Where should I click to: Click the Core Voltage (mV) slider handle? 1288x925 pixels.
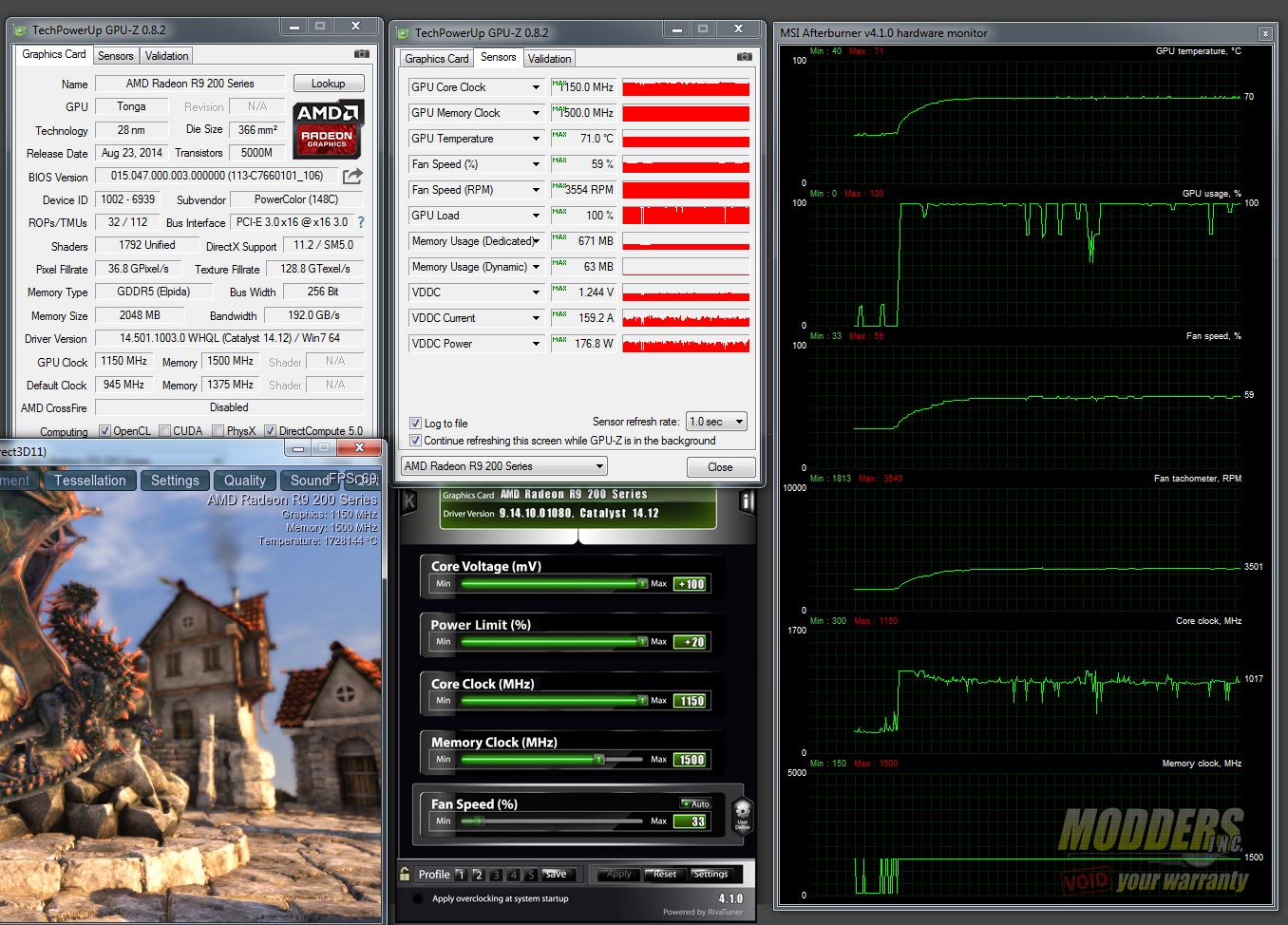point(643,584)
